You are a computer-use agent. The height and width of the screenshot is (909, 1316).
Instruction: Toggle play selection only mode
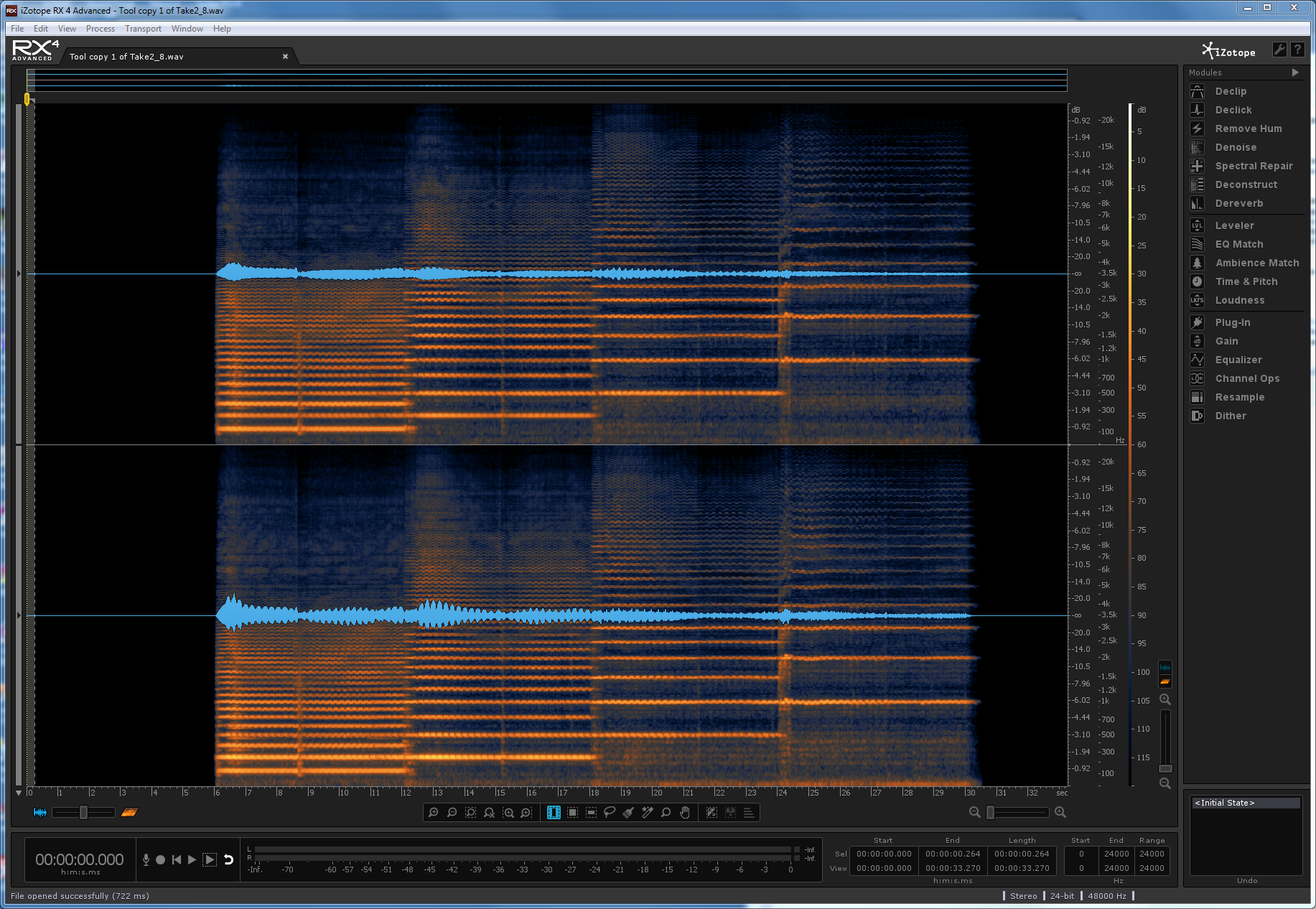(210, 859)
